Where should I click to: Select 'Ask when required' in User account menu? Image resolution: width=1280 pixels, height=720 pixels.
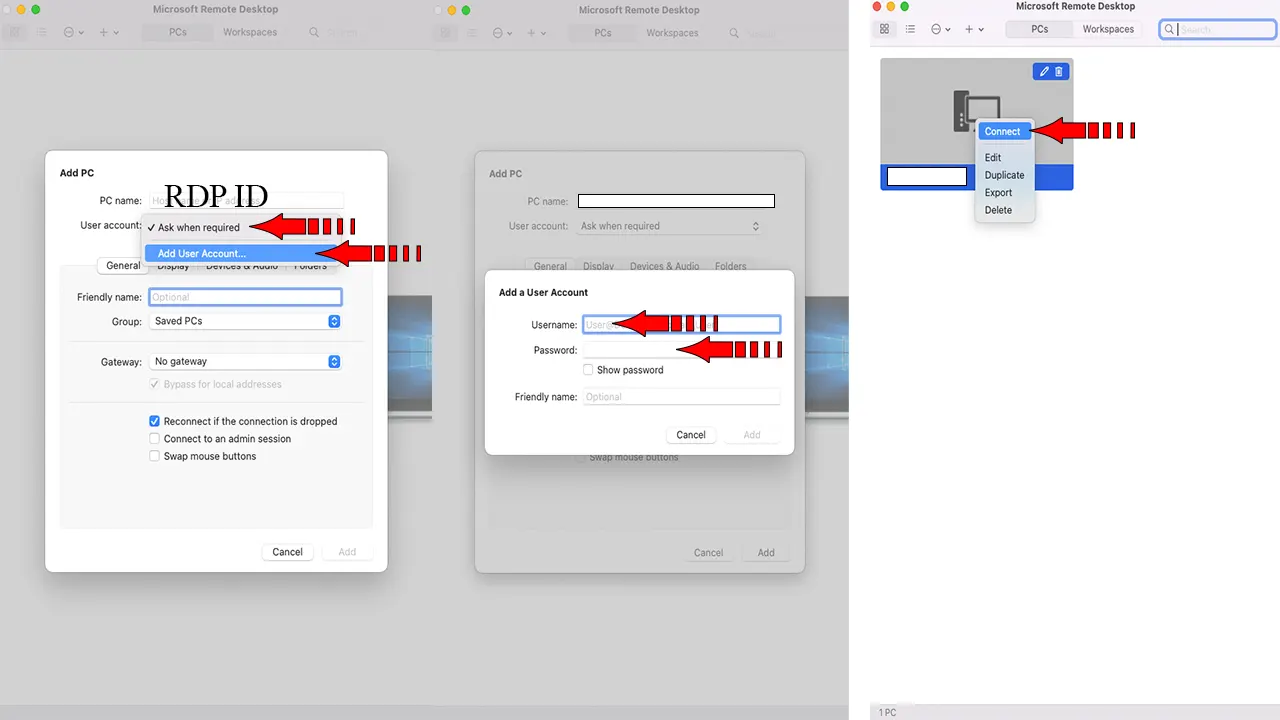tap(198, 227)
